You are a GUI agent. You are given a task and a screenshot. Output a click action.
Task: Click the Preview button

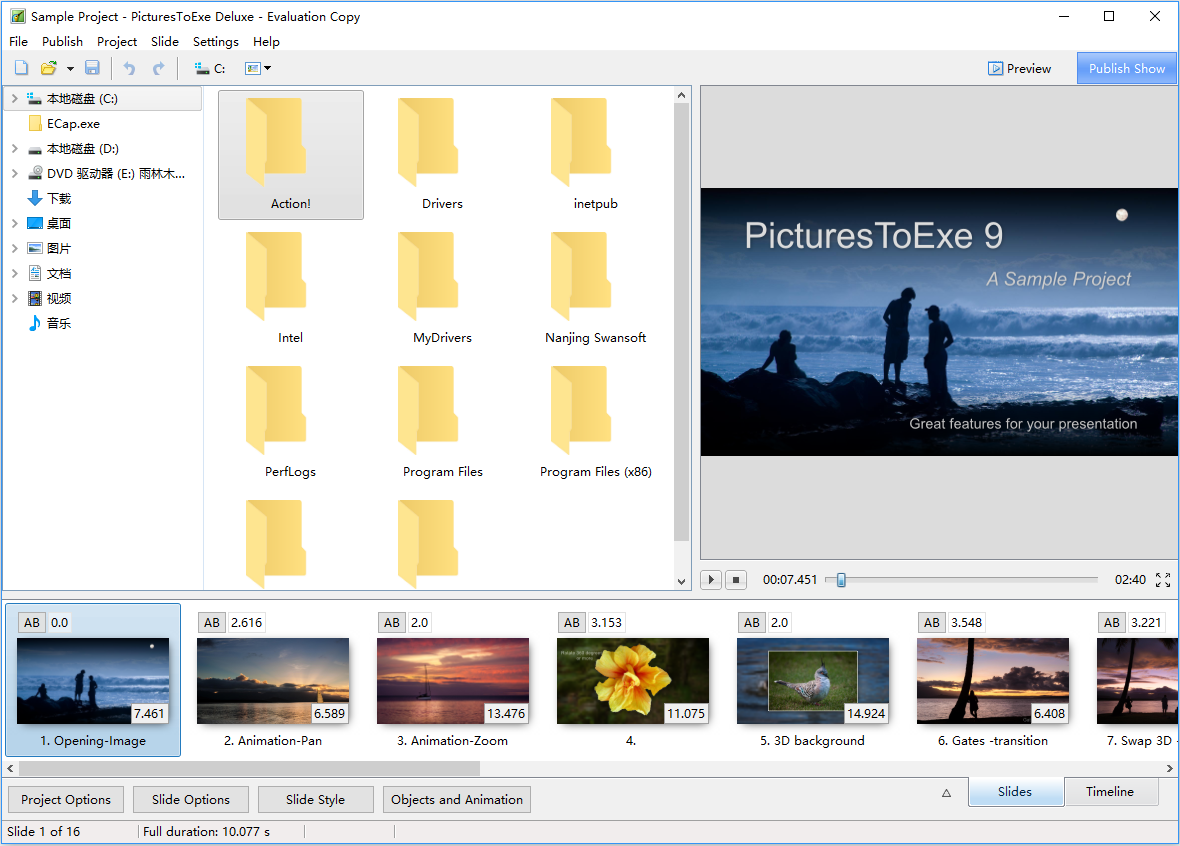point(1019,68)
